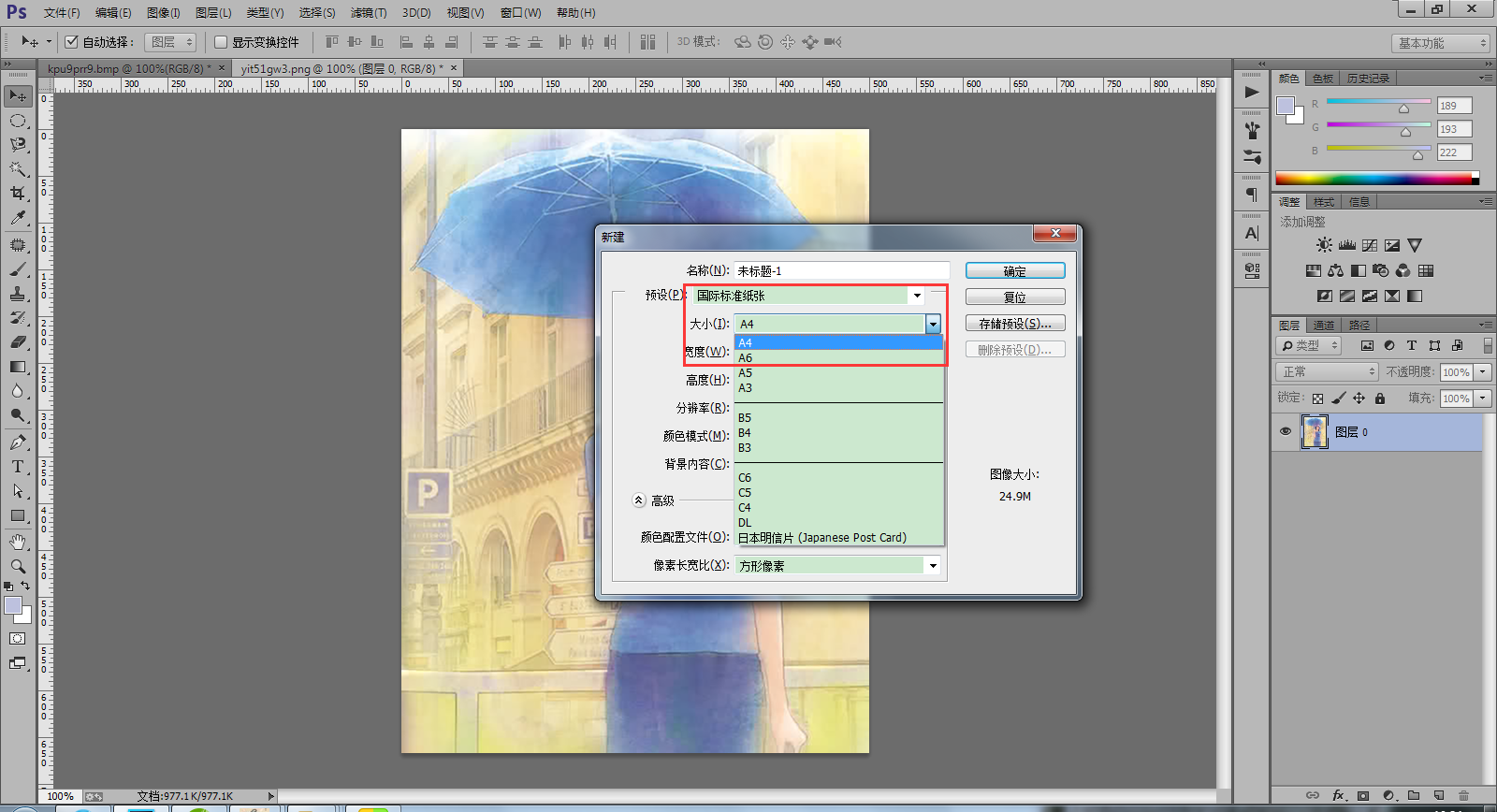Screen dimensions: 1497x812
Task: Select the Elliptical Marquee tool
Action: click(18, 121)
